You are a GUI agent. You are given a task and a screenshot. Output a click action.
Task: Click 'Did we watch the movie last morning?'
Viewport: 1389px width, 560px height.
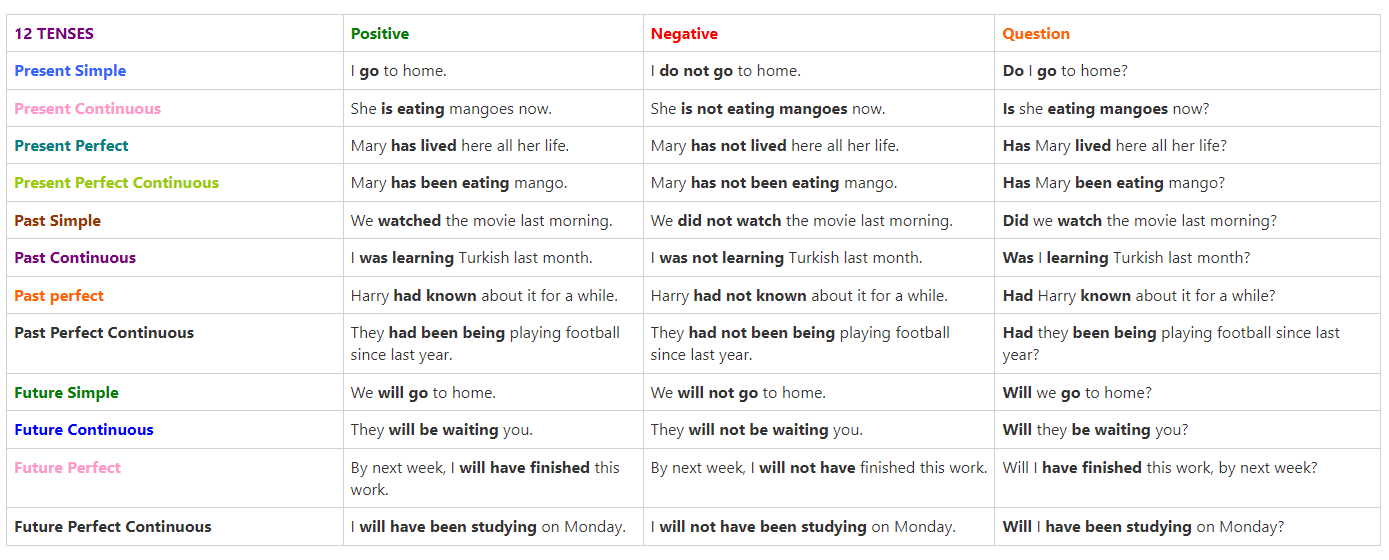click(x=1139, y=221)
